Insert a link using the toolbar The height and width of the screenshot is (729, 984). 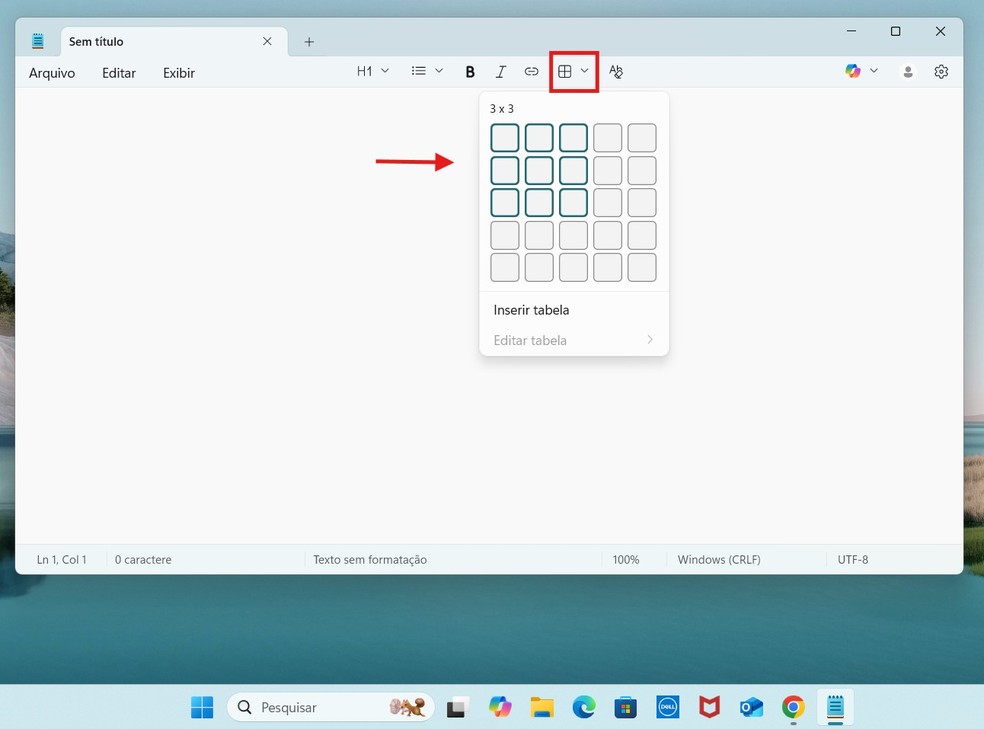click(x=531, y=72)
